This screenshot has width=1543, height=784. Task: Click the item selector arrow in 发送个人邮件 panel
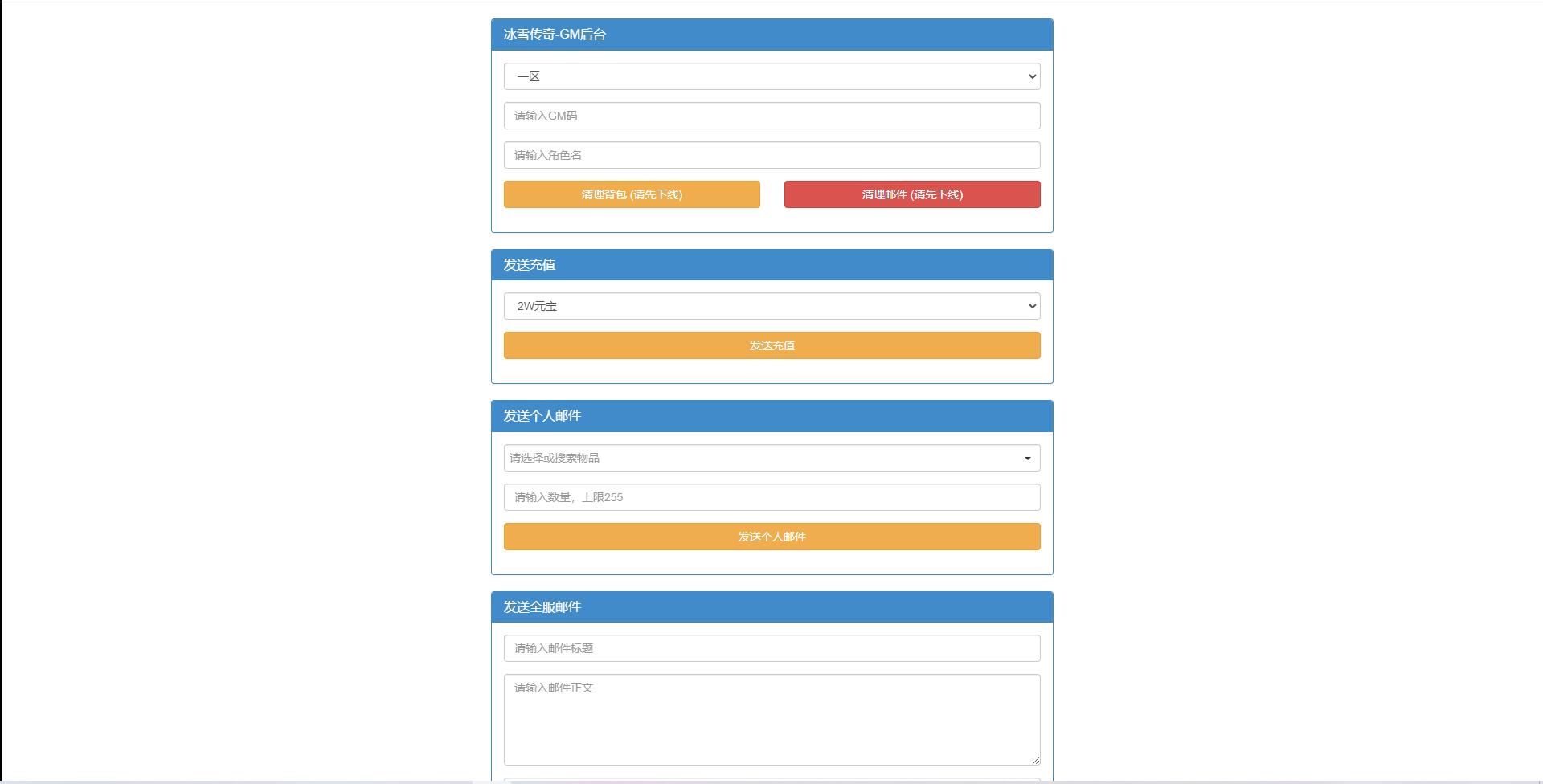point(1027,457)
